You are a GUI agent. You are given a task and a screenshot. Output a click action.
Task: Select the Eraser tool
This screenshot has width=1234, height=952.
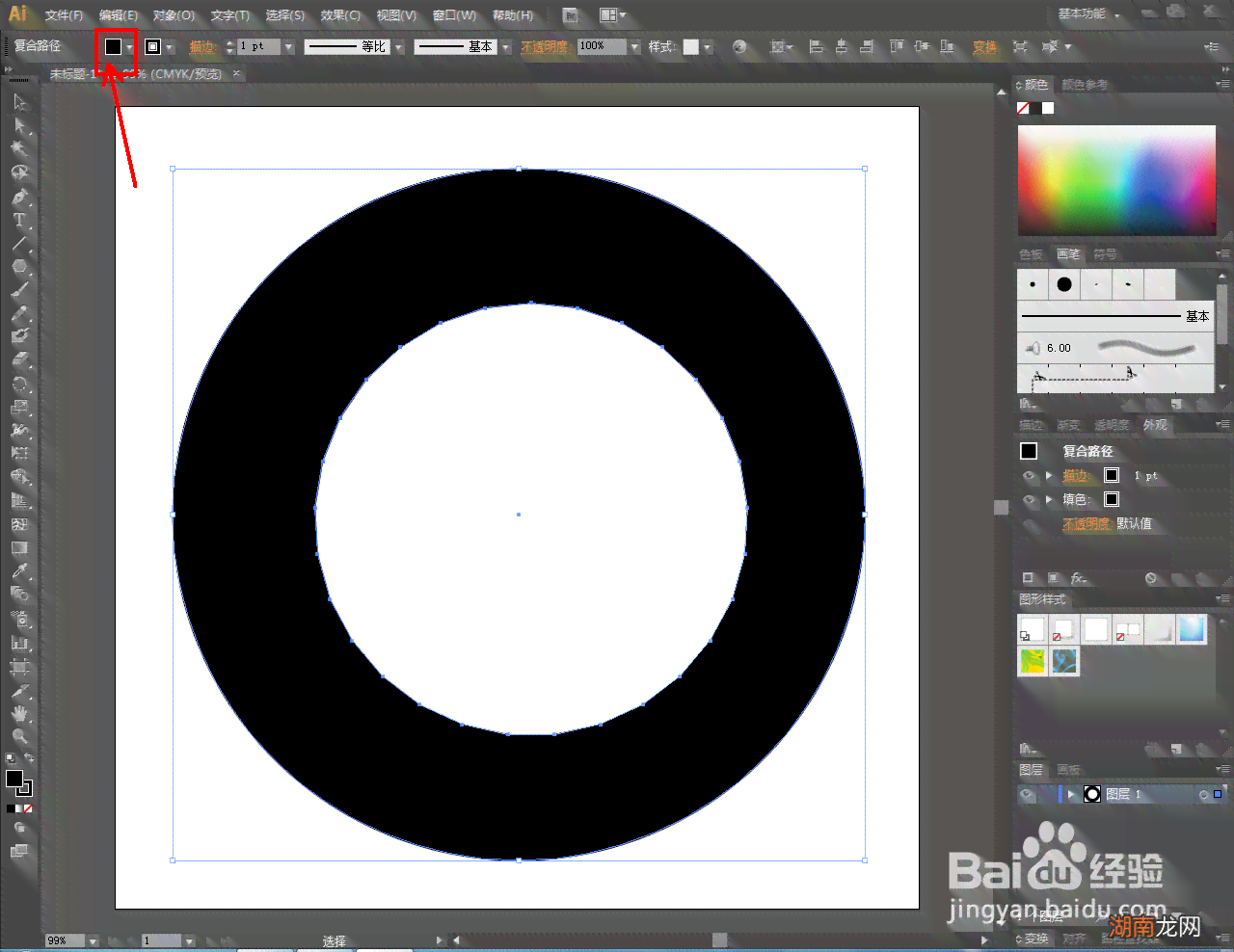pos(19,360)
